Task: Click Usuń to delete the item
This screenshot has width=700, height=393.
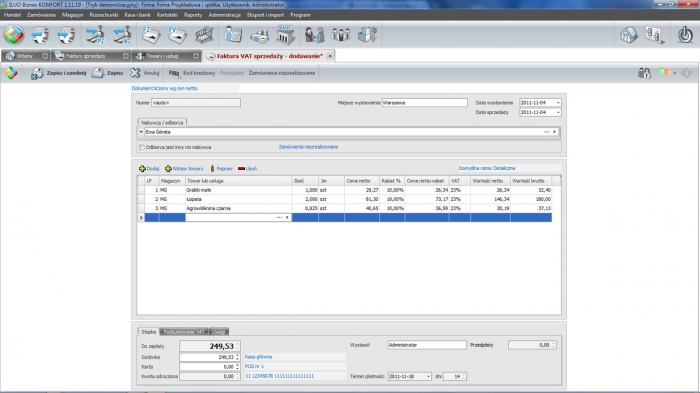Action: click(247, 168)
